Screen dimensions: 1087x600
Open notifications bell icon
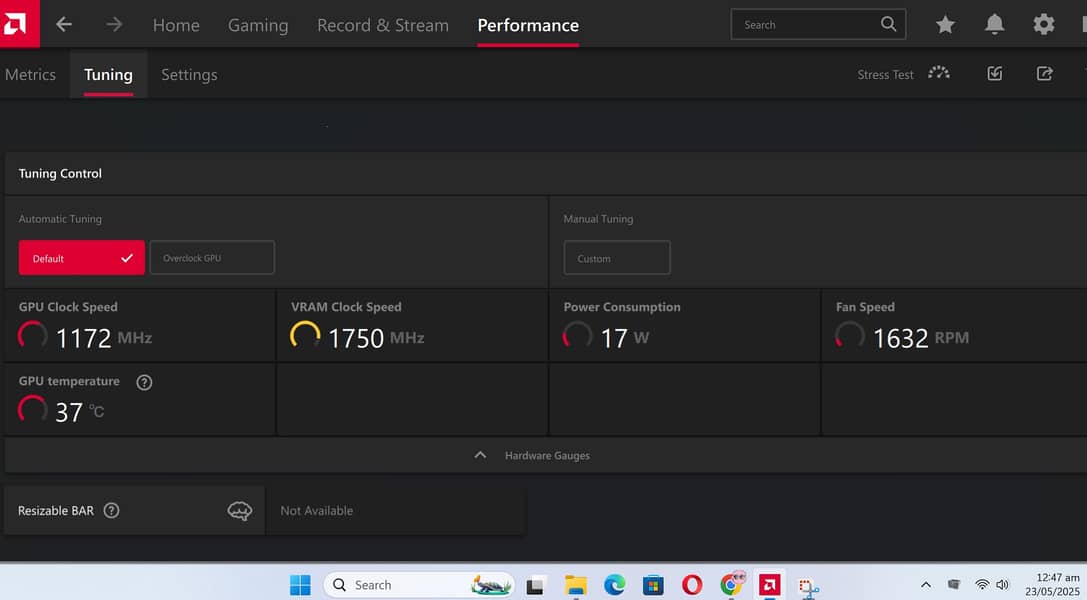994,24
